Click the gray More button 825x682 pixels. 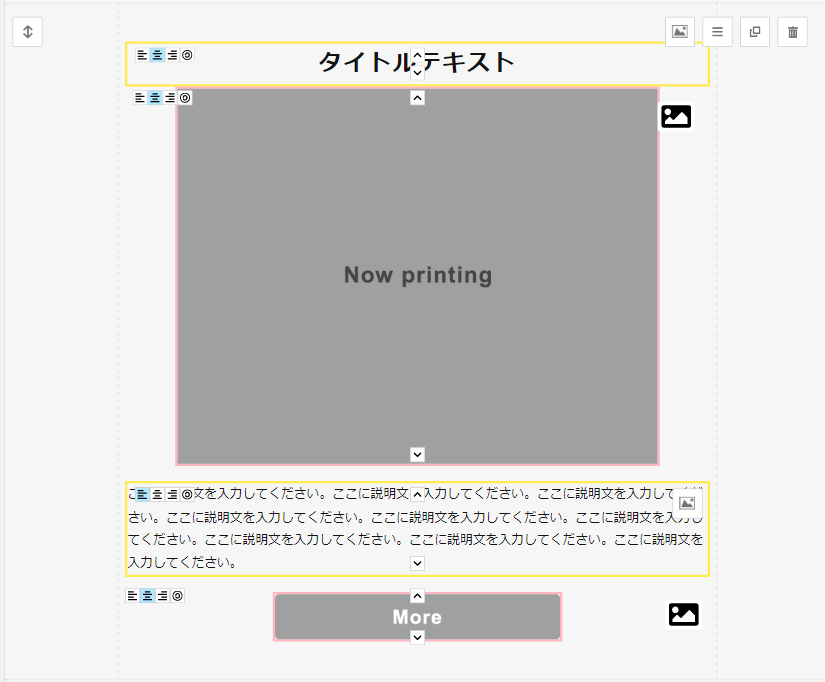(360, 617)
